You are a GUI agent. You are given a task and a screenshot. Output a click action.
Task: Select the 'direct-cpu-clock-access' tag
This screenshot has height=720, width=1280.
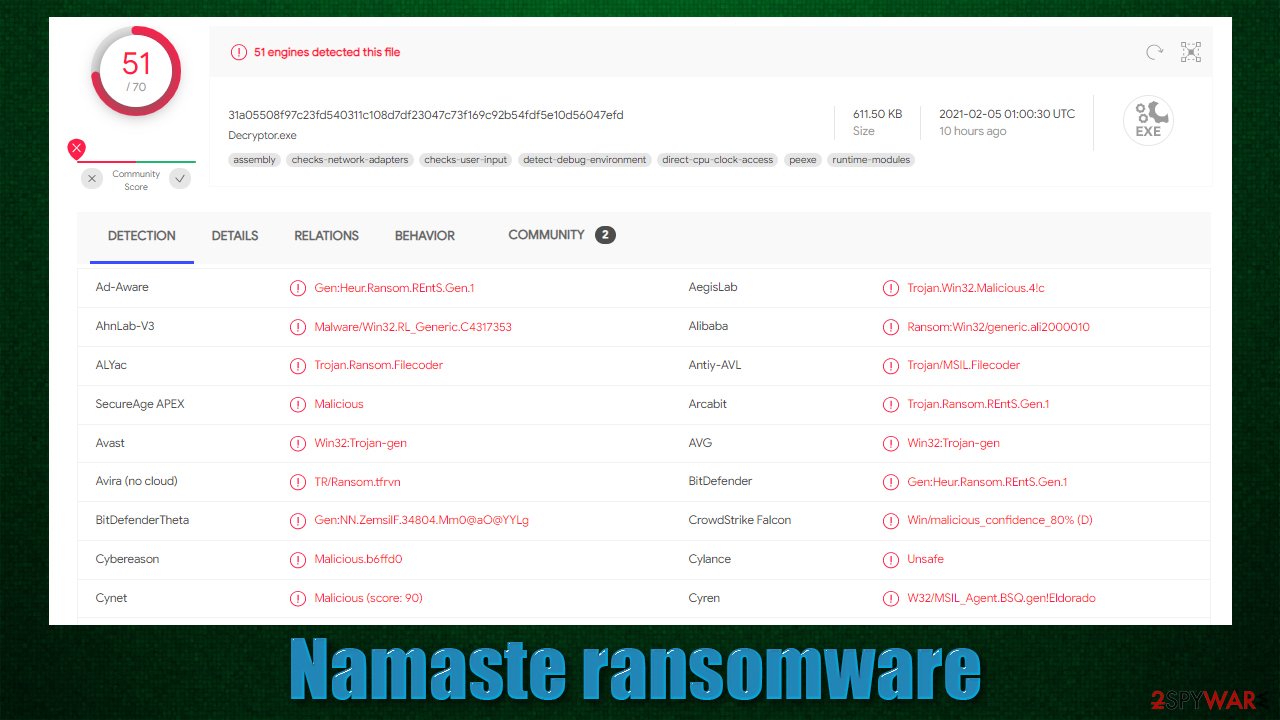[718, 160]
